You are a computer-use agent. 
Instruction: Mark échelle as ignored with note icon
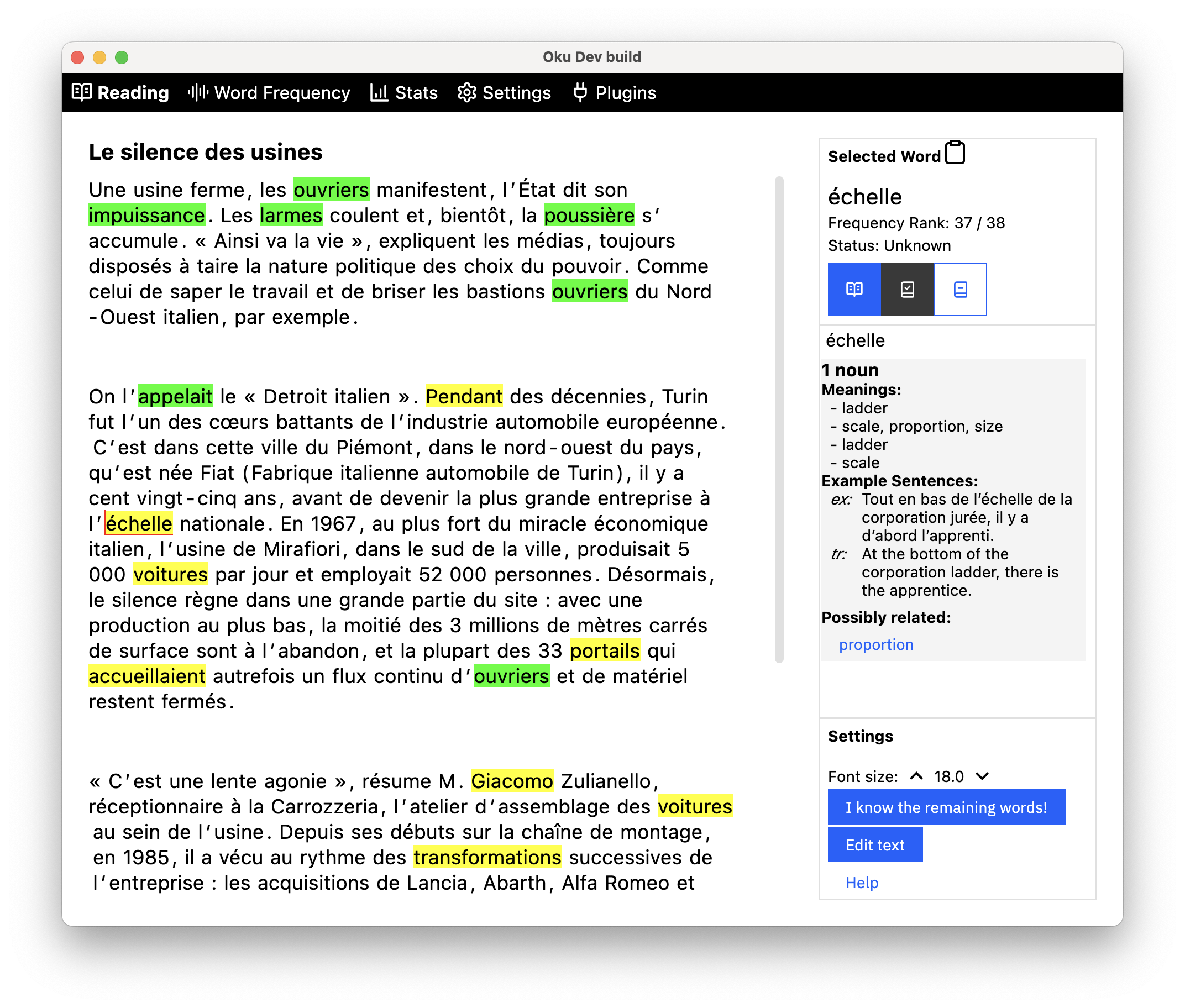coord(961,289)
